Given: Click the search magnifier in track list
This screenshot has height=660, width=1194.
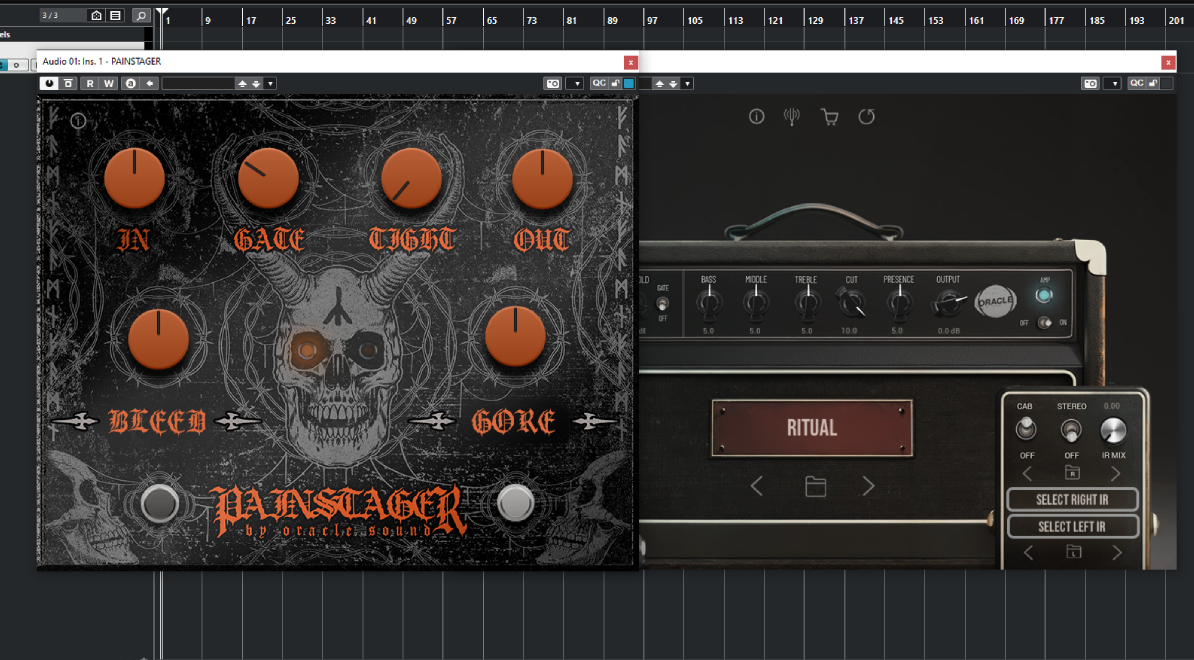Looking at the screenshot, I should pyautogui.click(x=141, y=16).
